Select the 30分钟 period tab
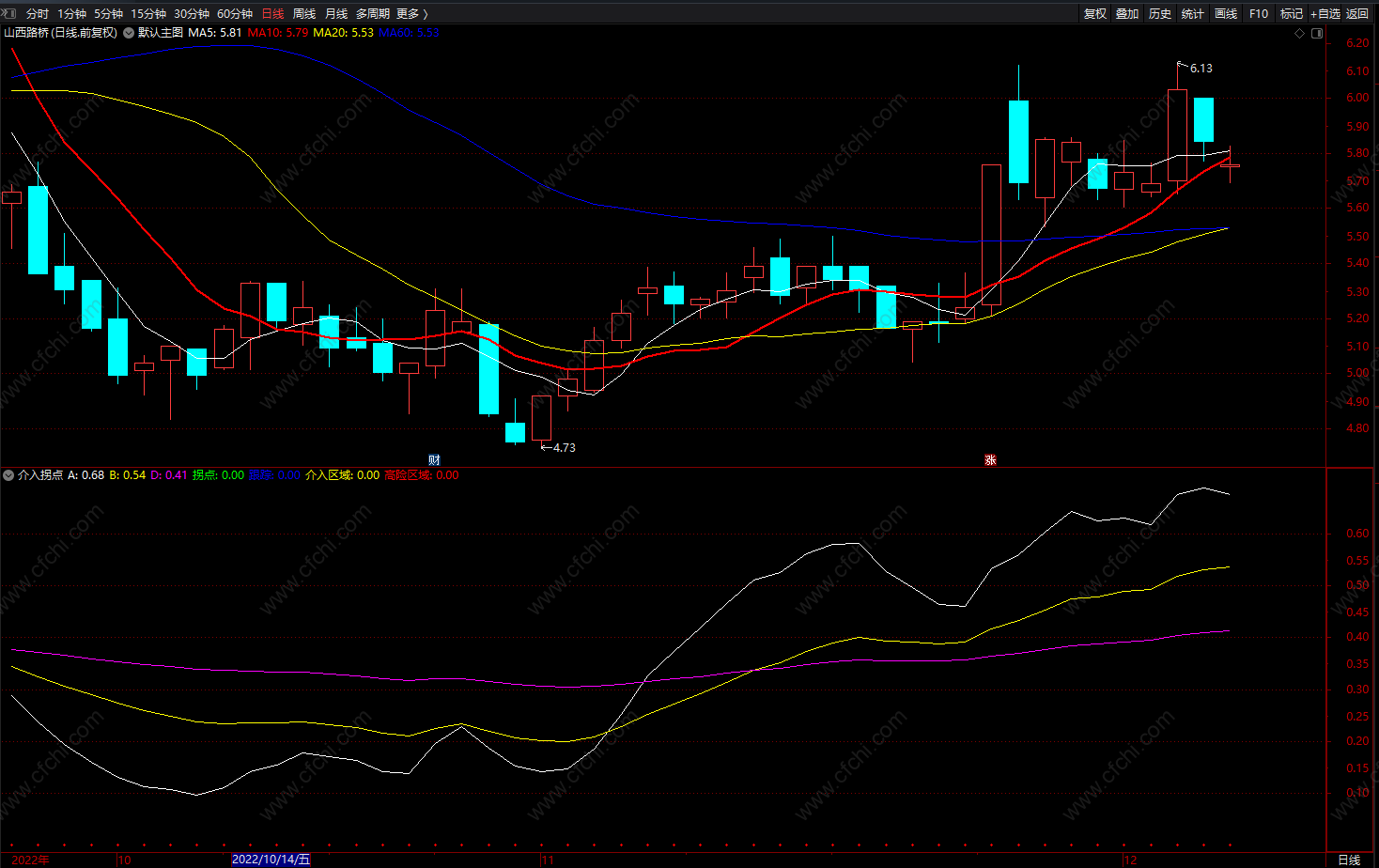The height and width of the screenshot is (868, 1379). [192, 14]
